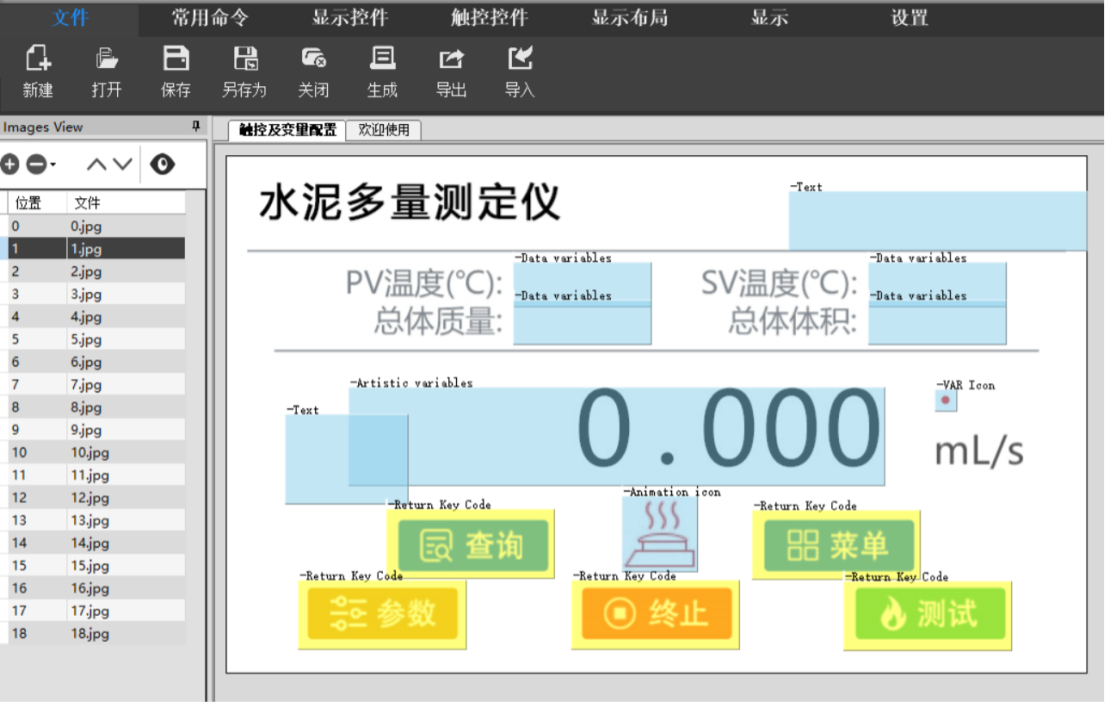Viewport: 1109px width, 705px height.
Task: Open the 显示 ribbon tab
Action: (x=770, y=18)
